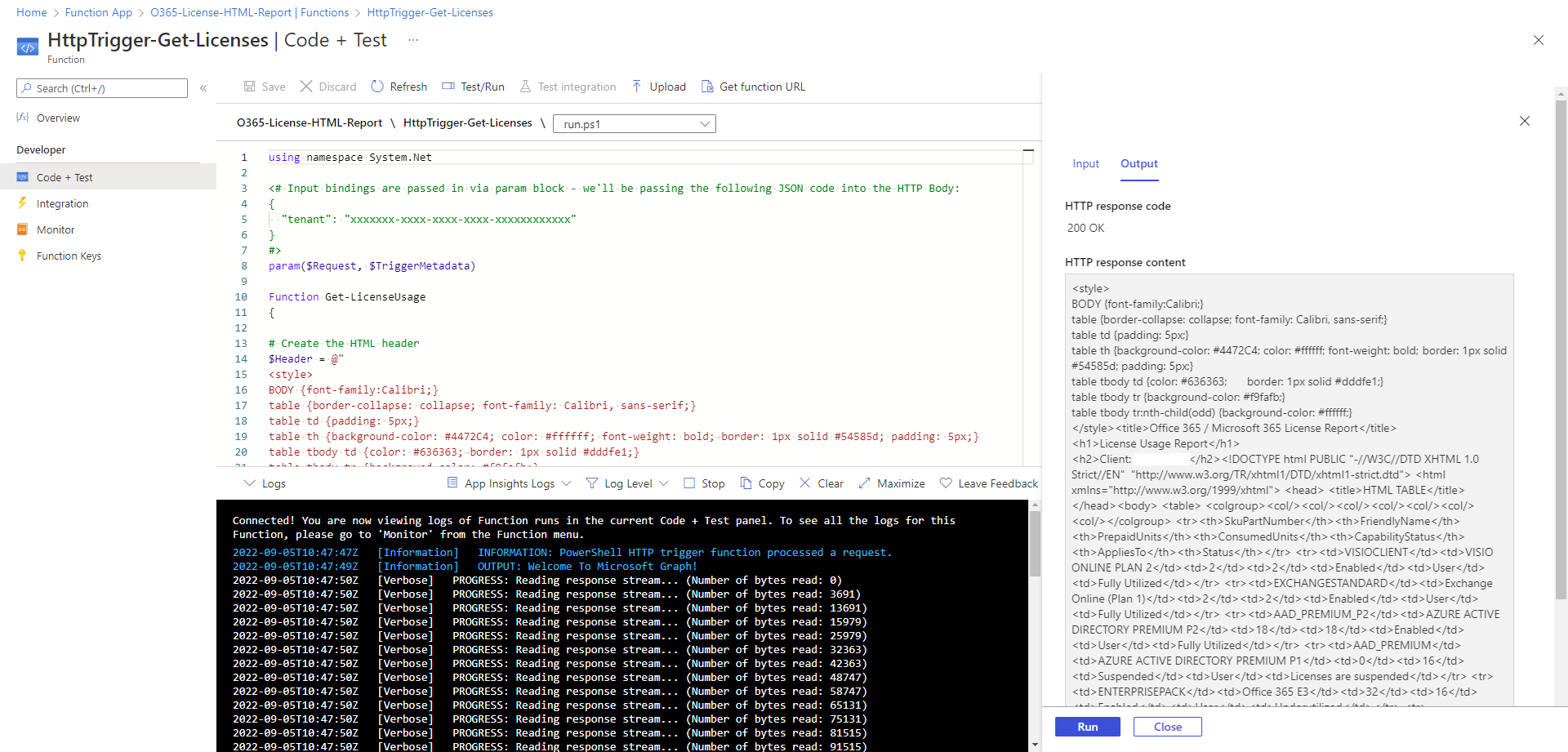Open O365-License-HTML-Report | Functions breadcrumb

tap(249, 12)
